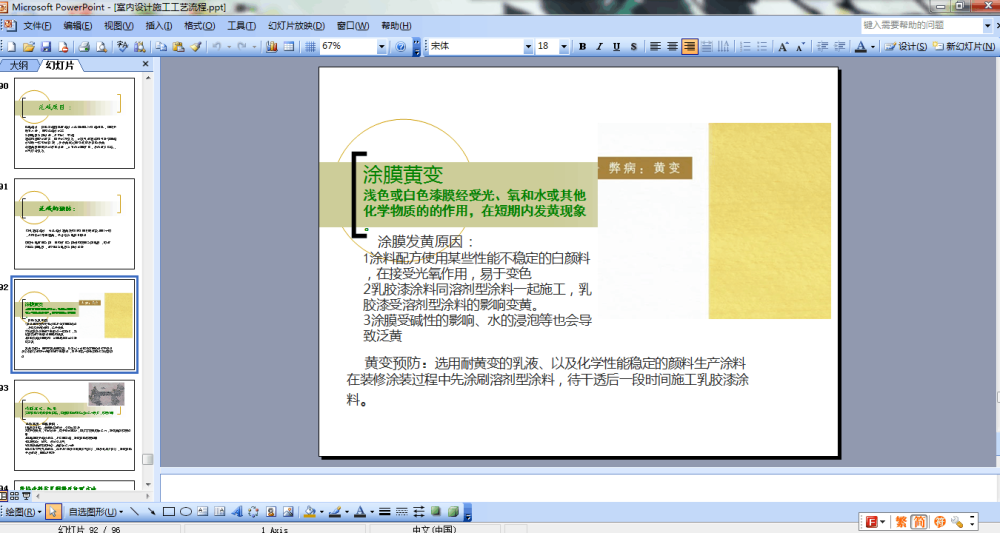This screenshot has width=1000, height=533.
Task: Open the font name dropdown 宋体
Action: [528, 47]
